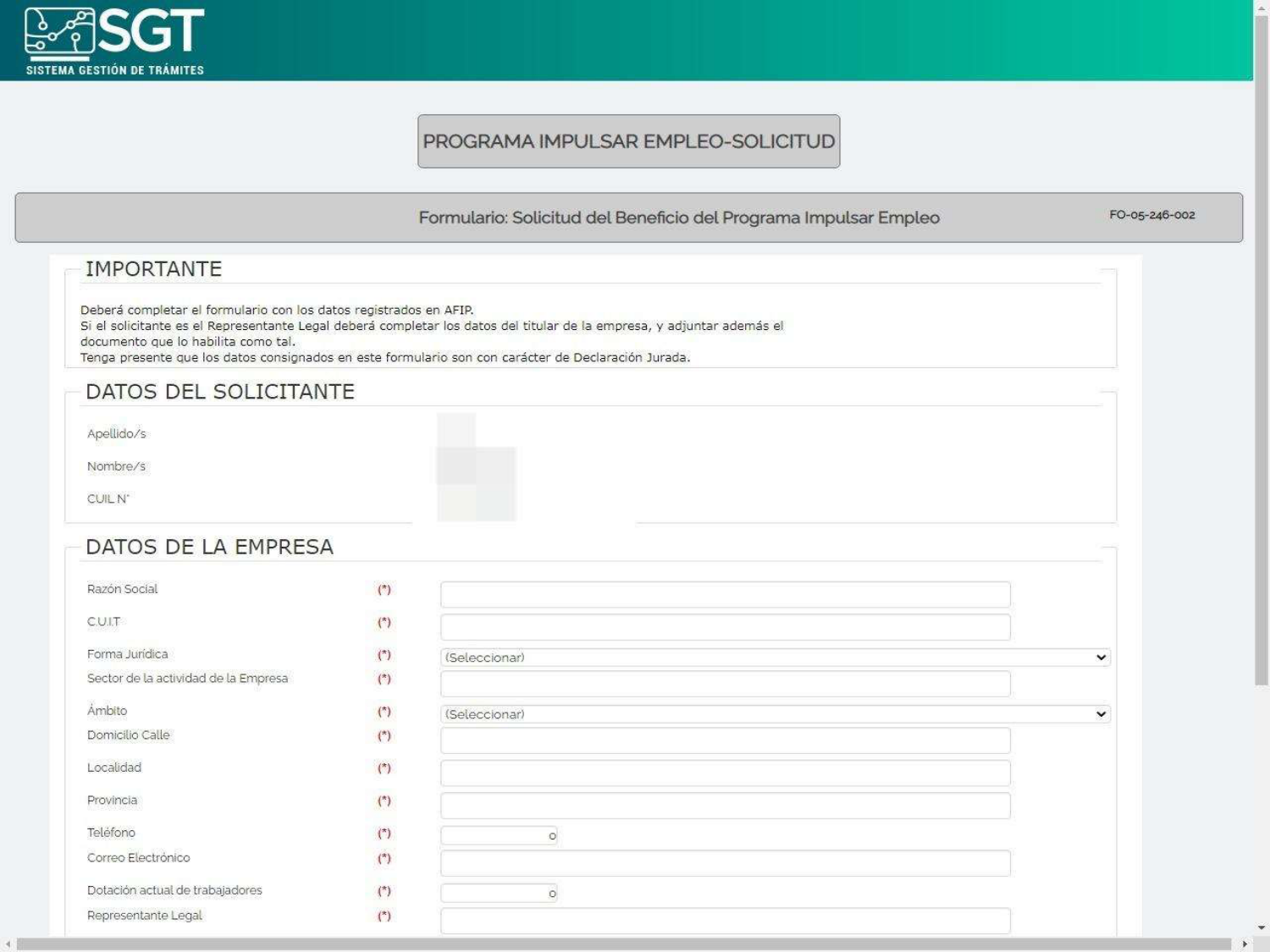This screenshot has width=1270, height=952.
Task: Click the scroll down arrow
Action: (x=1262, y=928)
